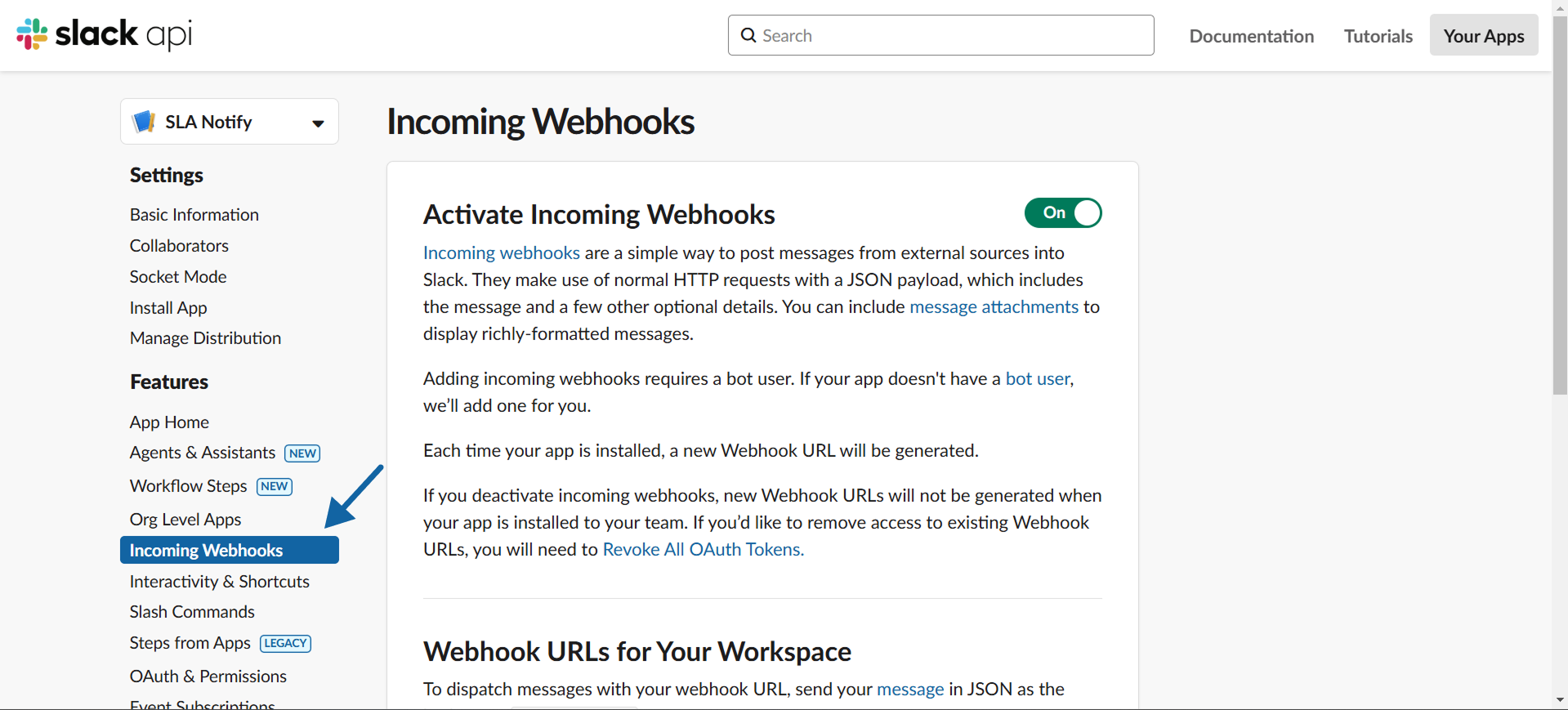Open the SLA Notify app dropdown arrow
Viewport: 1568px width, 710px height.
pos(318,123)
